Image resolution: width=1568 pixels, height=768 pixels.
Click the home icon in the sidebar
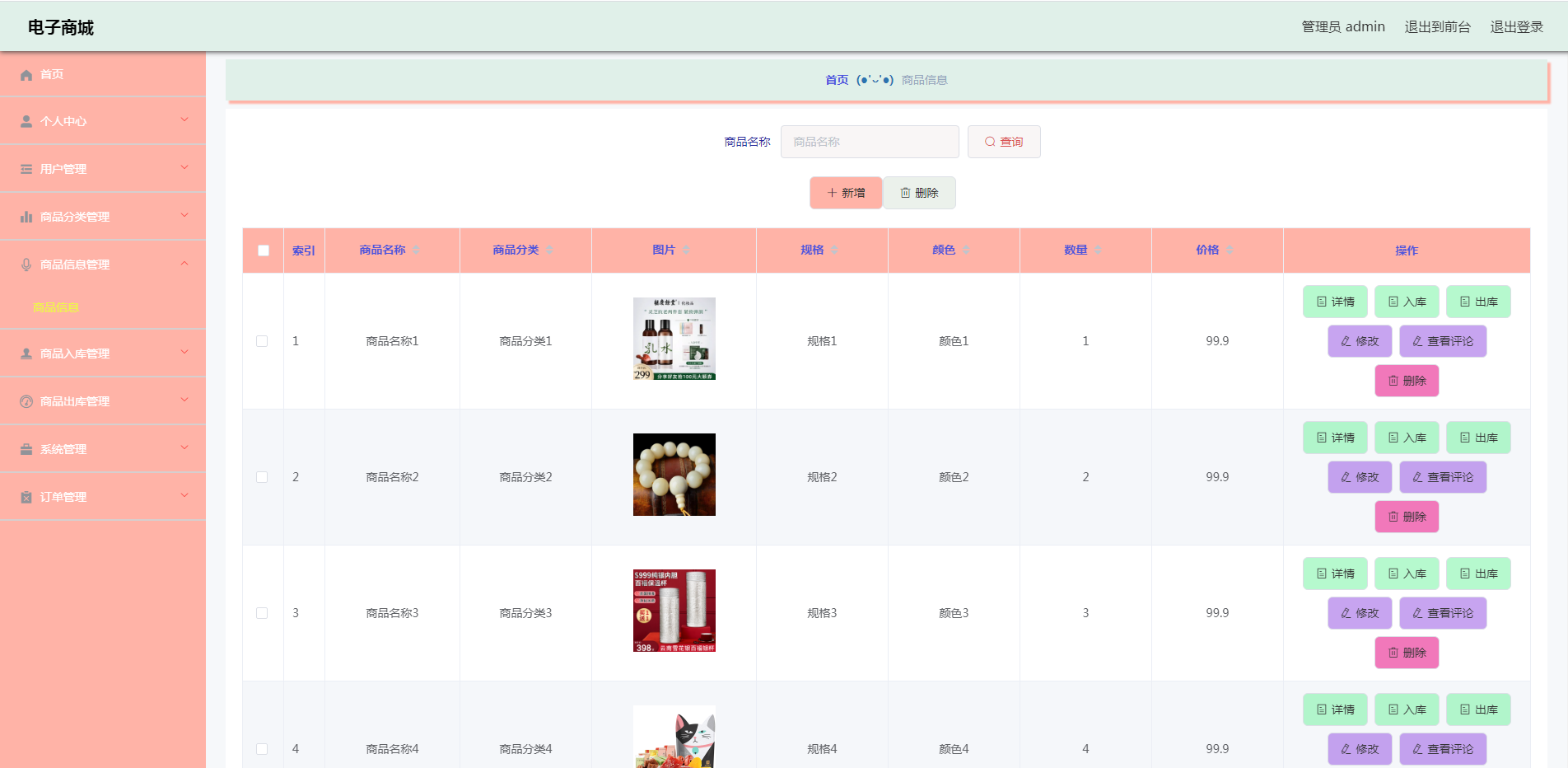[x=26, y=75]
